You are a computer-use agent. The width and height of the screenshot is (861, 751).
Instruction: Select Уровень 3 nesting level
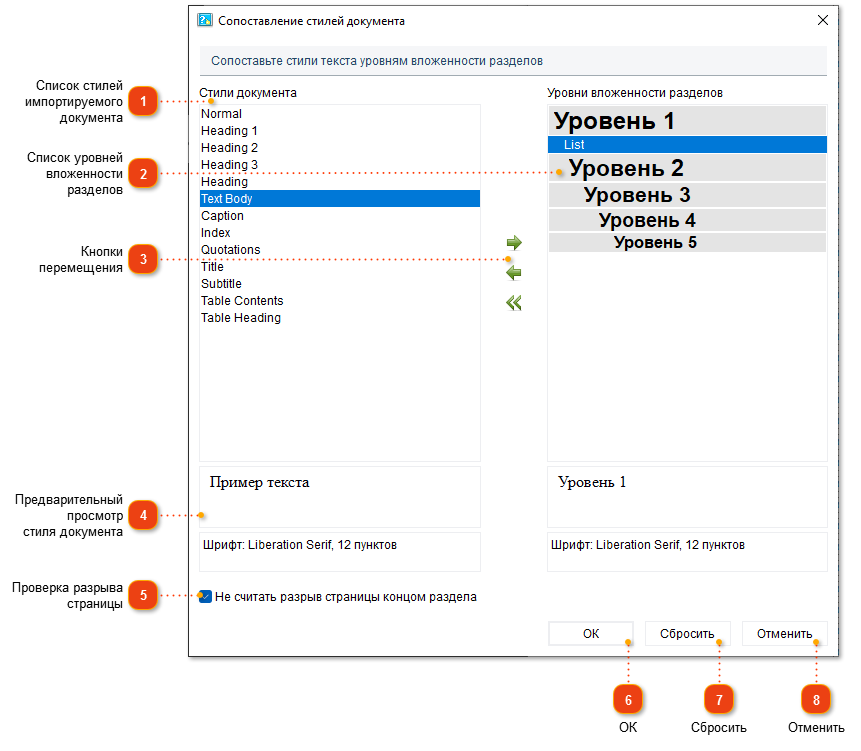(x=637, y=195)
